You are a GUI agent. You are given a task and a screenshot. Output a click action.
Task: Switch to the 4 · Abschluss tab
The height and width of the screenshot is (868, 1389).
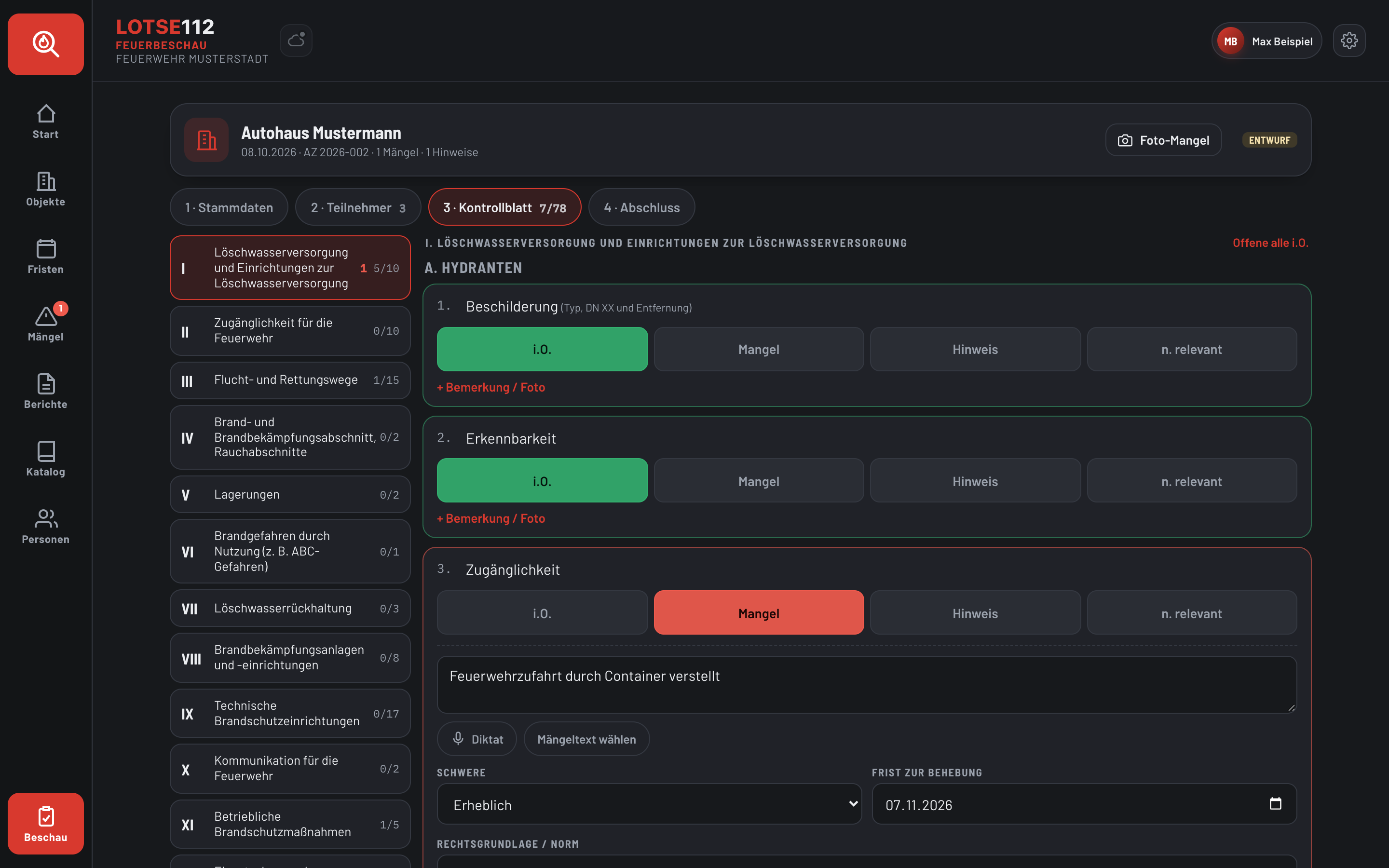[642, 207]
